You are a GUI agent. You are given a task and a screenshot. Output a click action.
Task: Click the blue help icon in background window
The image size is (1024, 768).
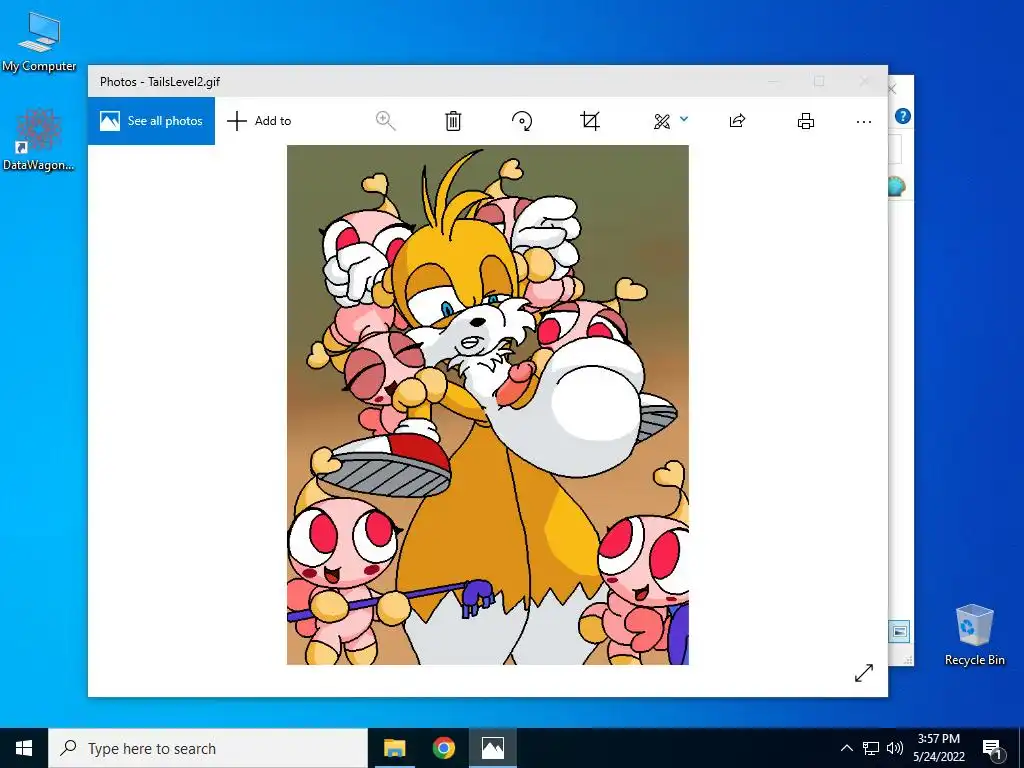[903, 116]
